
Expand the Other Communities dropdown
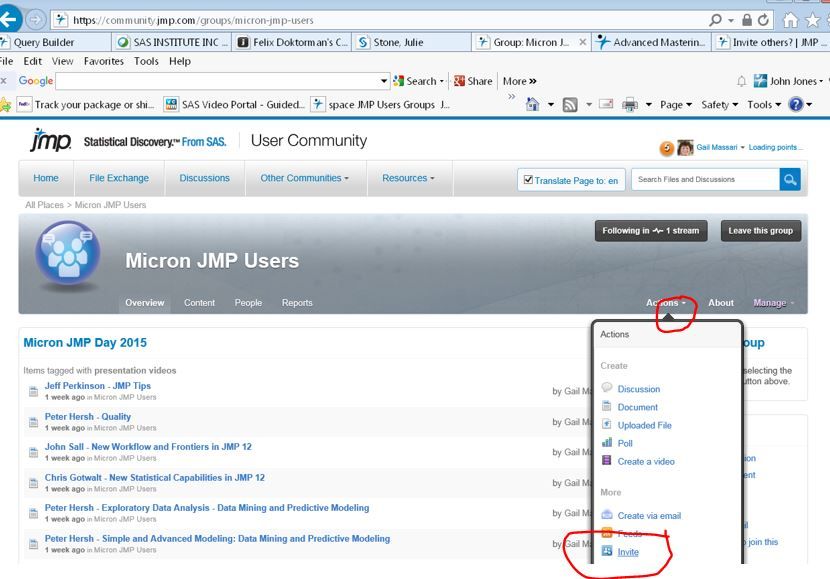304,178
